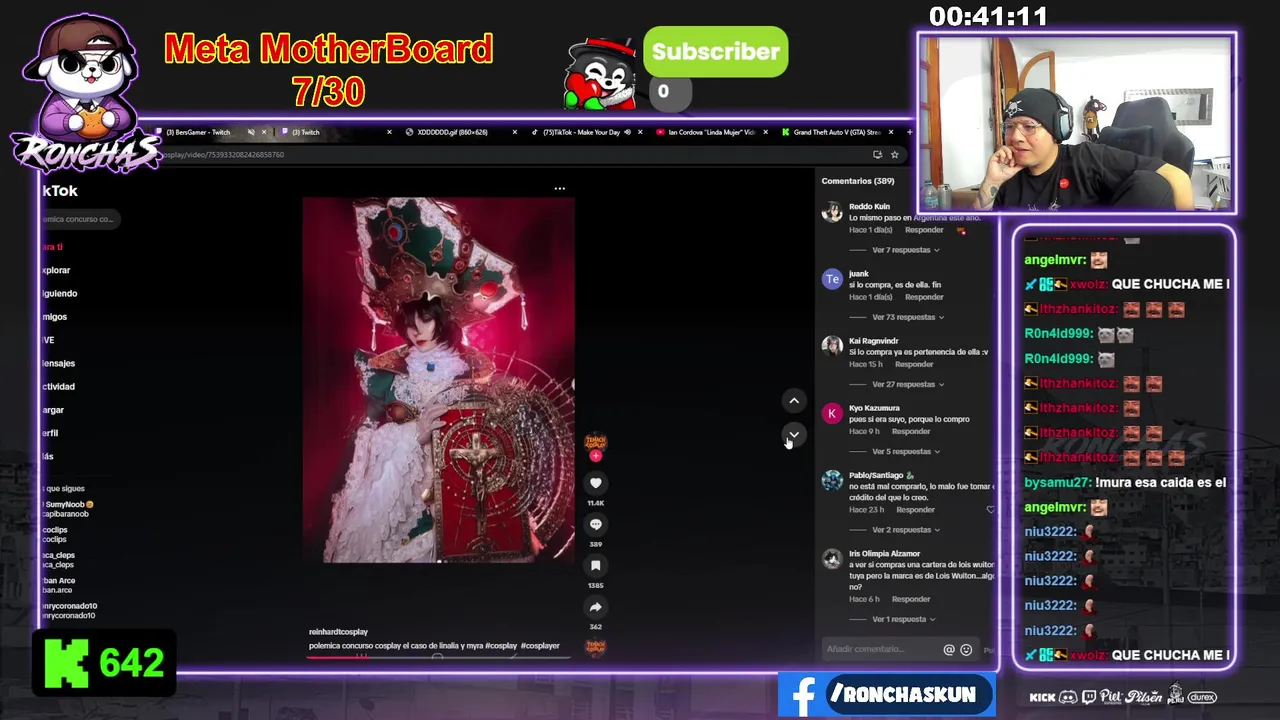Click the cast/install icon in address bar
This screenshot has width=1280, height=720.
877,155
